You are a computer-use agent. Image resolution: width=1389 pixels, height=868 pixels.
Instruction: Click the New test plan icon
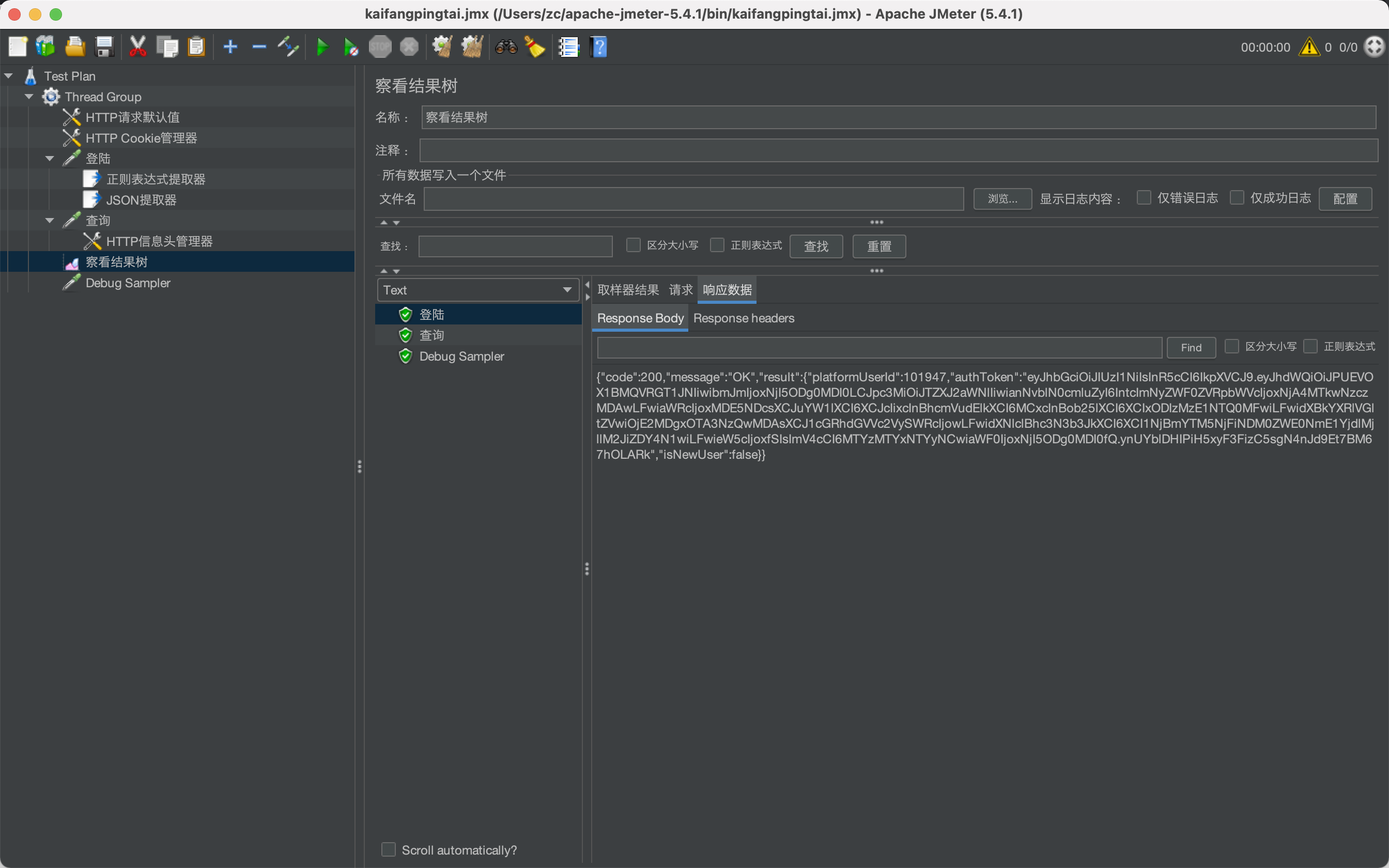pyautogui.click(x=17, y=47)
